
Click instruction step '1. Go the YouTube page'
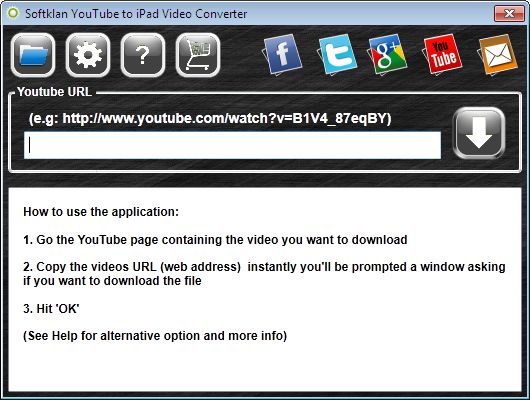[215, 240]
